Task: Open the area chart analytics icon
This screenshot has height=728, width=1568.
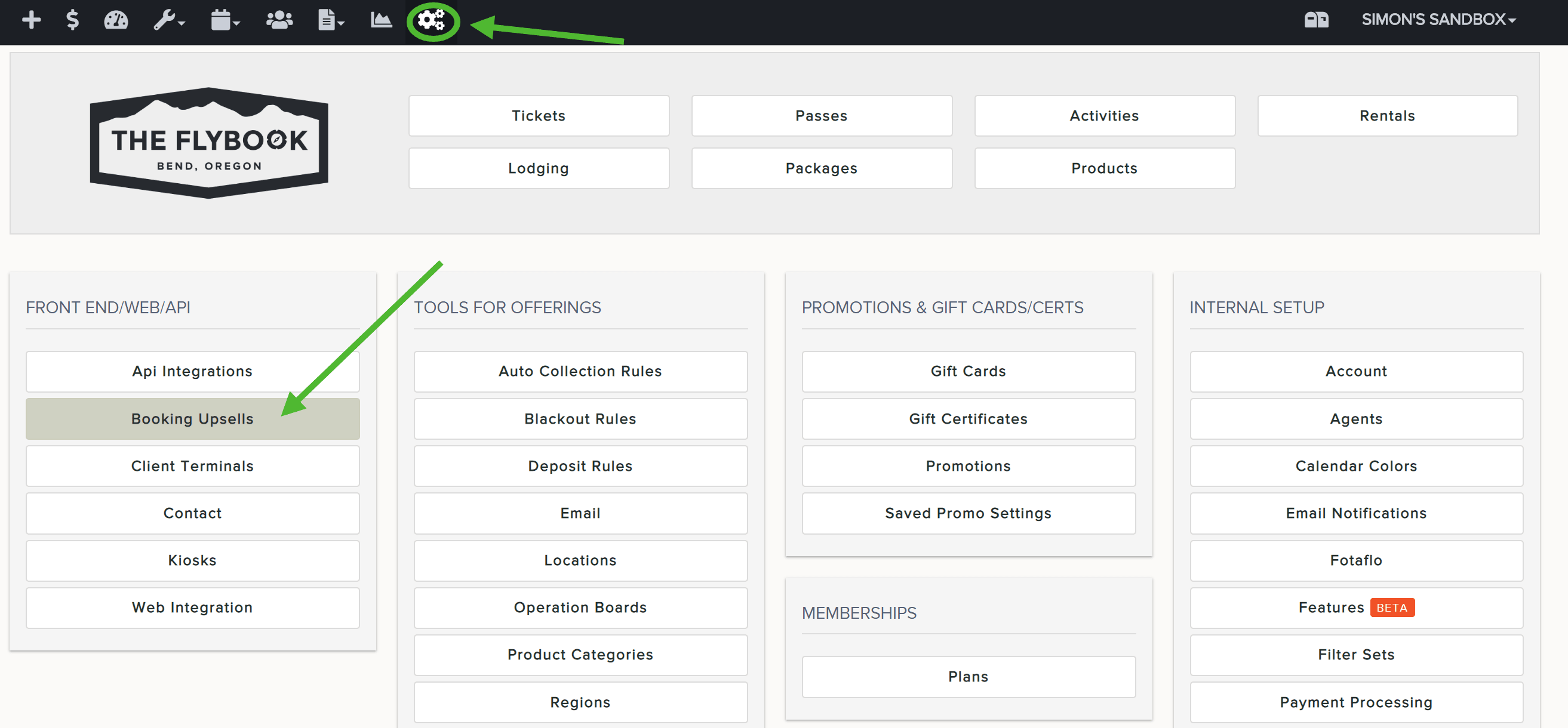Action: coord(381,20)
